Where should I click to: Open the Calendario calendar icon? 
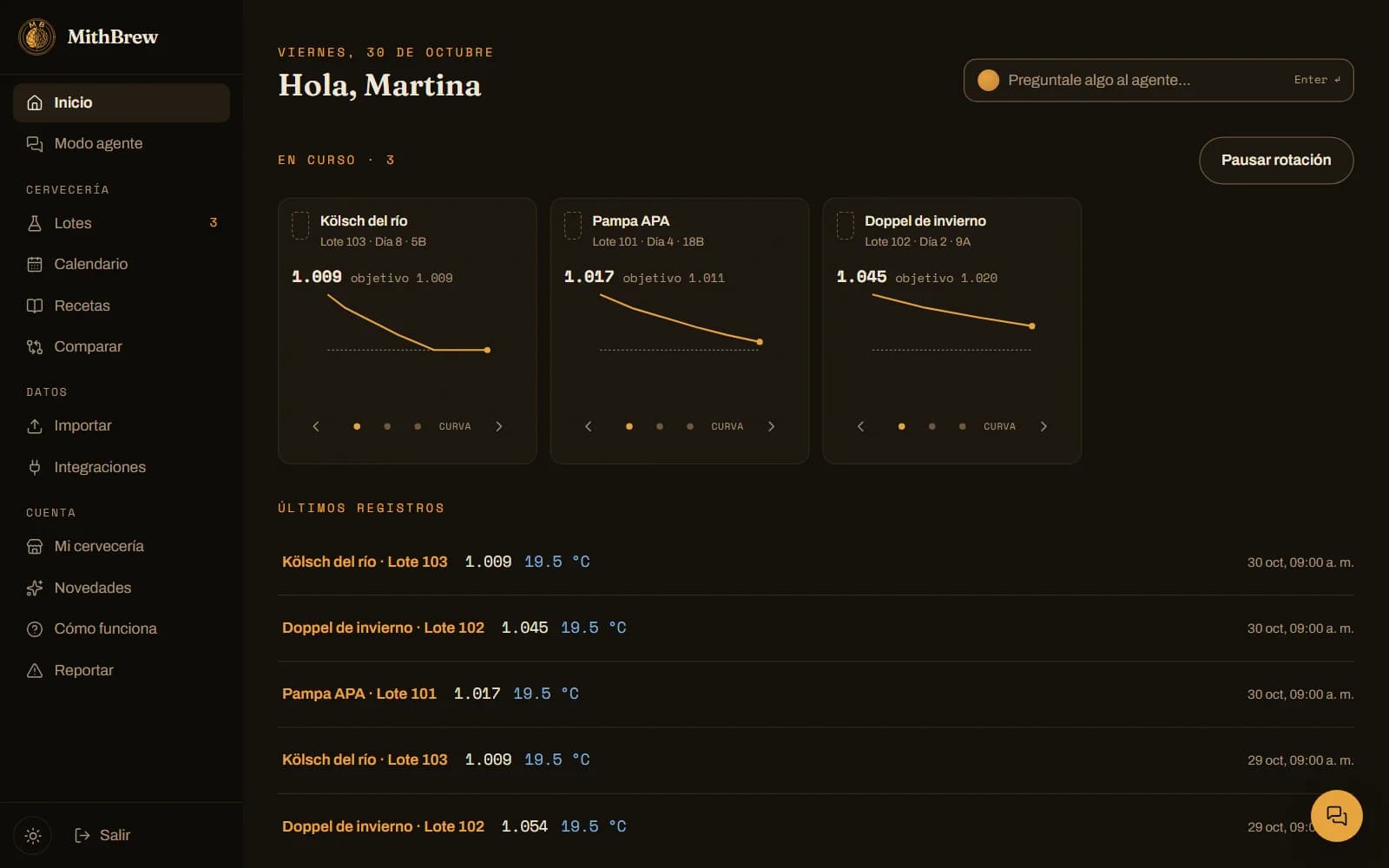(35, 264)
